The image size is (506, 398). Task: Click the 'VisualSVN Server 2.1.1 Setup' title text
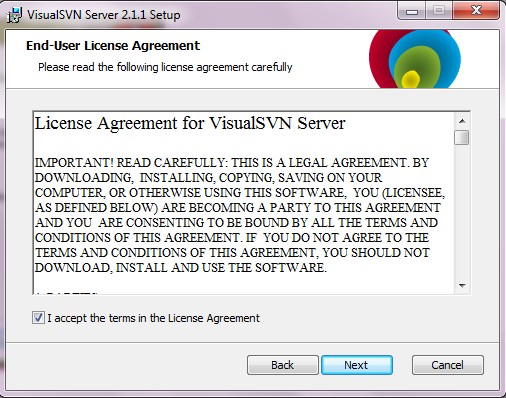(104, 15)
